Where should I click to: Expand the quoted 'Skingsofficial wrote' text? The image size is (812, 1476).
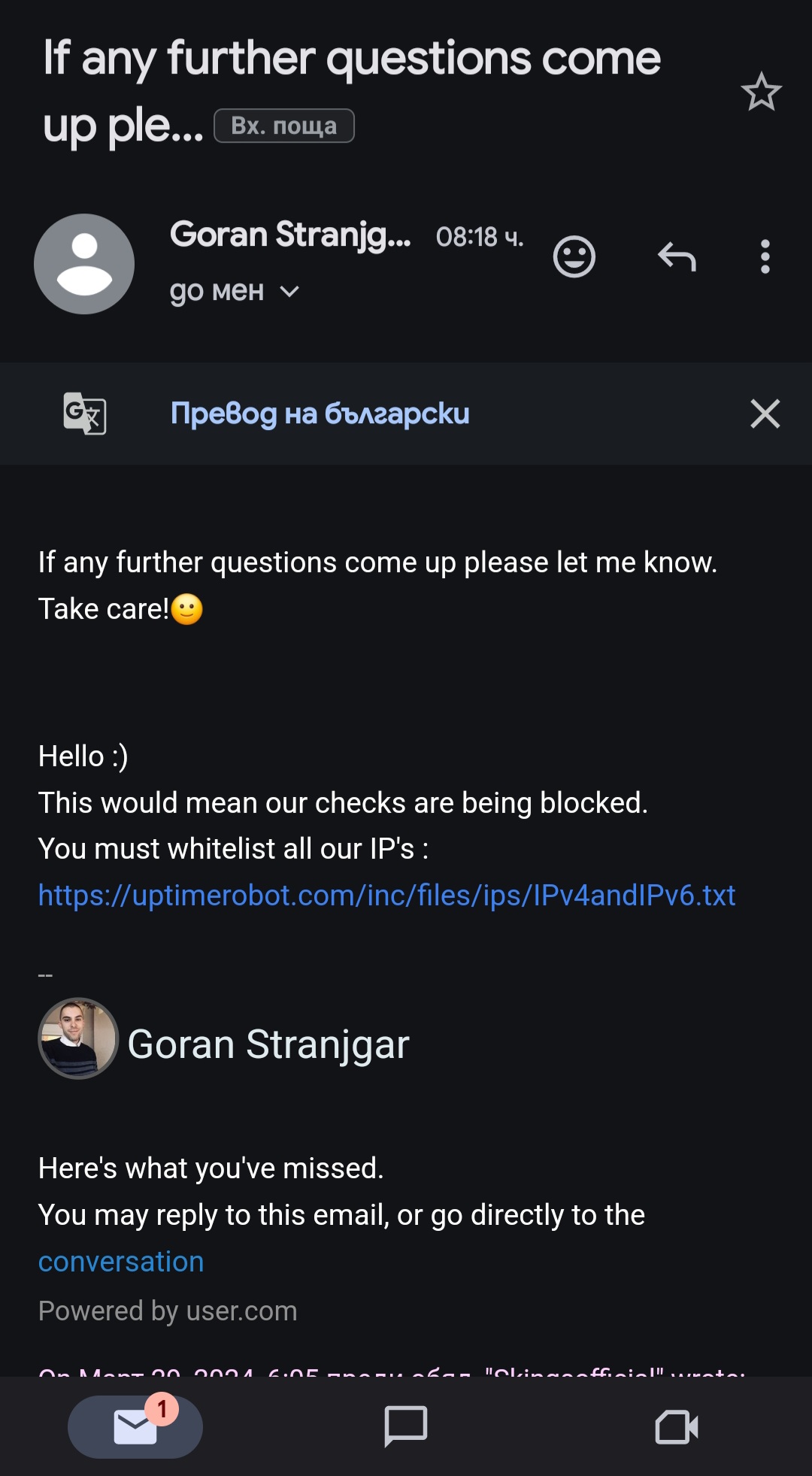coord(391,1371)
